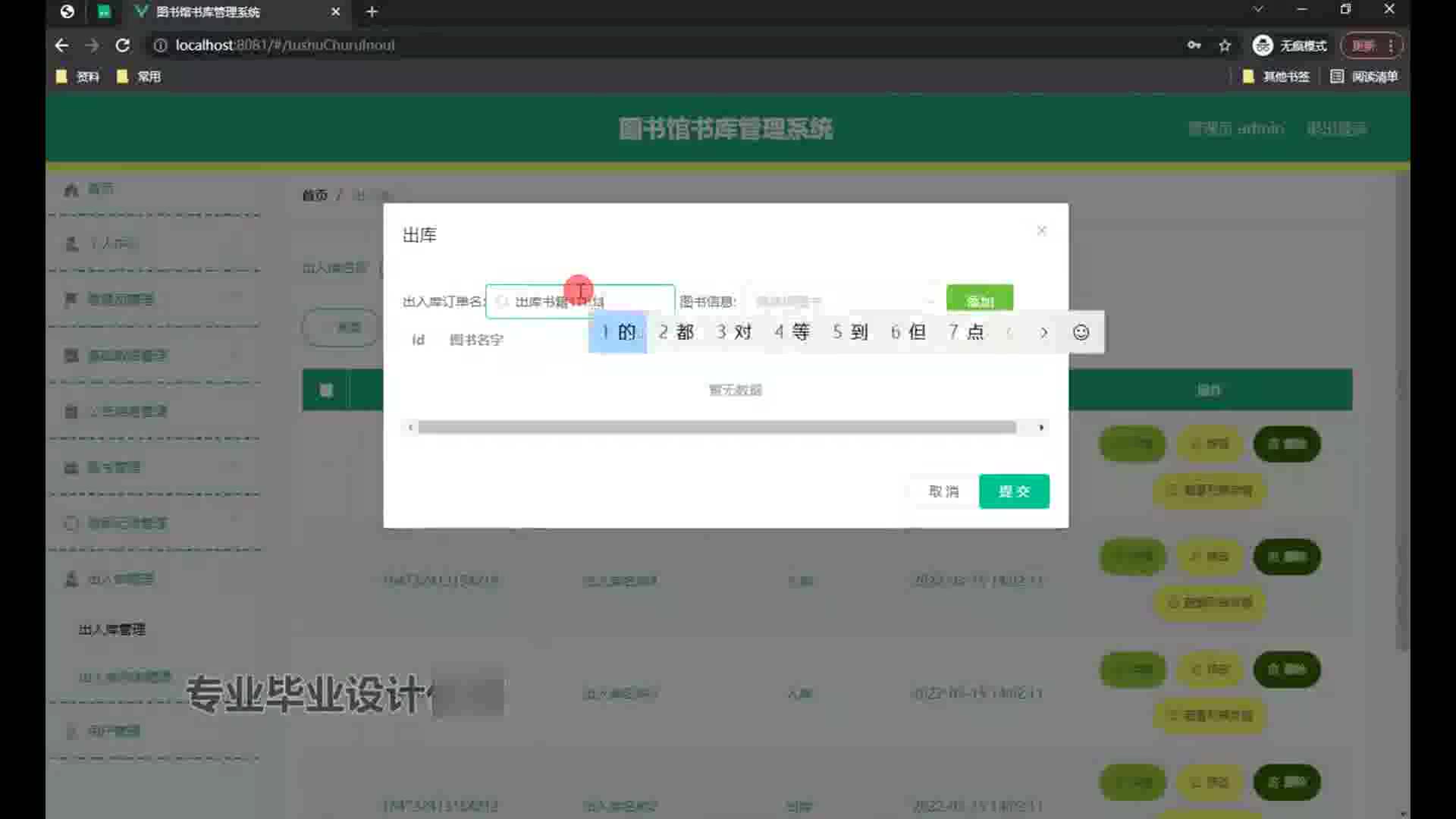Toggle the table header select-all checkbox
This screenshot has width=1456, height=819.
[326, 390]
